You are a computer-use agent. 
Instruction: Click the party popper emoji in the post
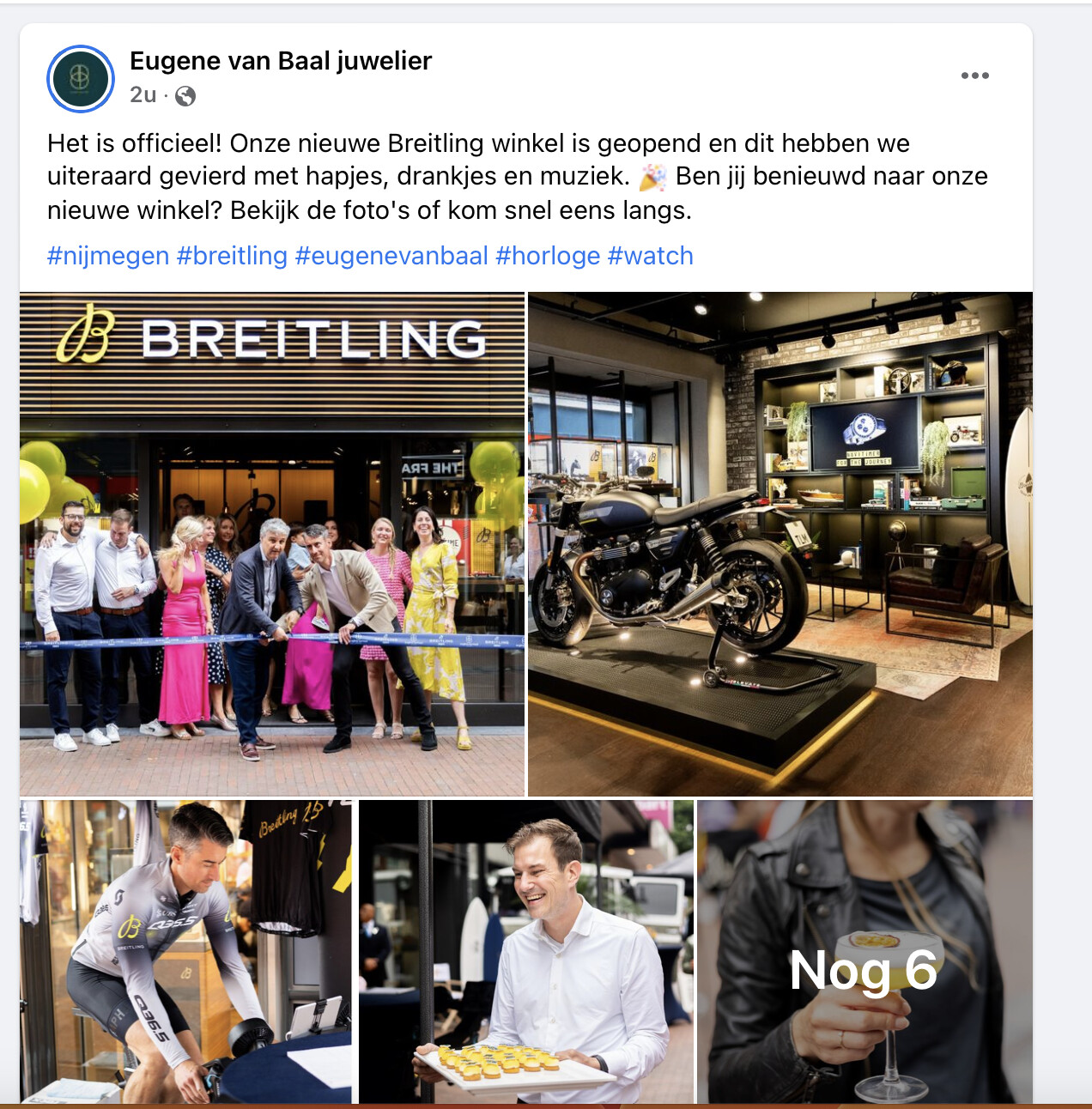click(x=653, y=177)
